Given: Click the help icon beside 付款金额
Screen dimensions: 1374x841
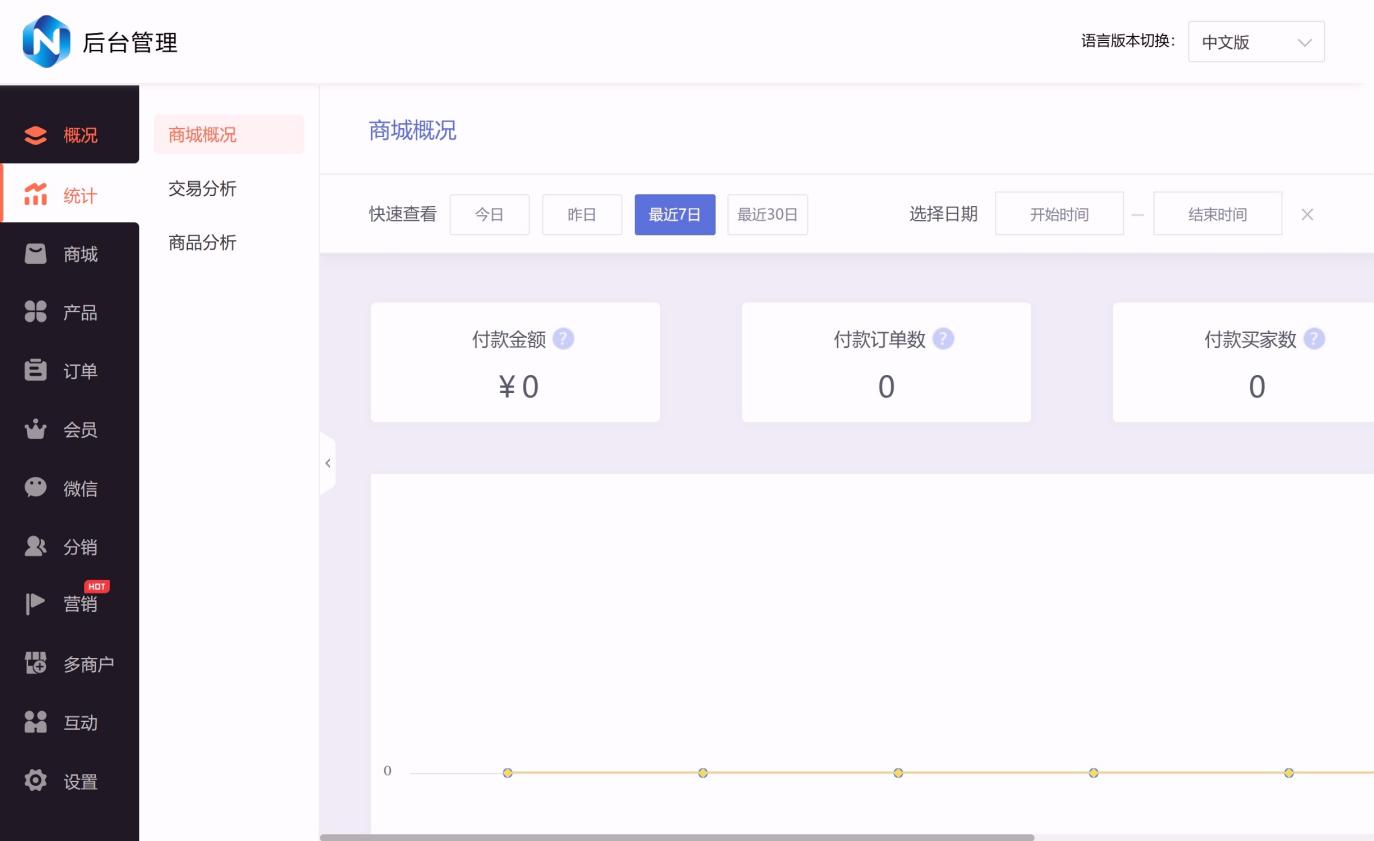Looking at the screenshot, I should [563, 339].
